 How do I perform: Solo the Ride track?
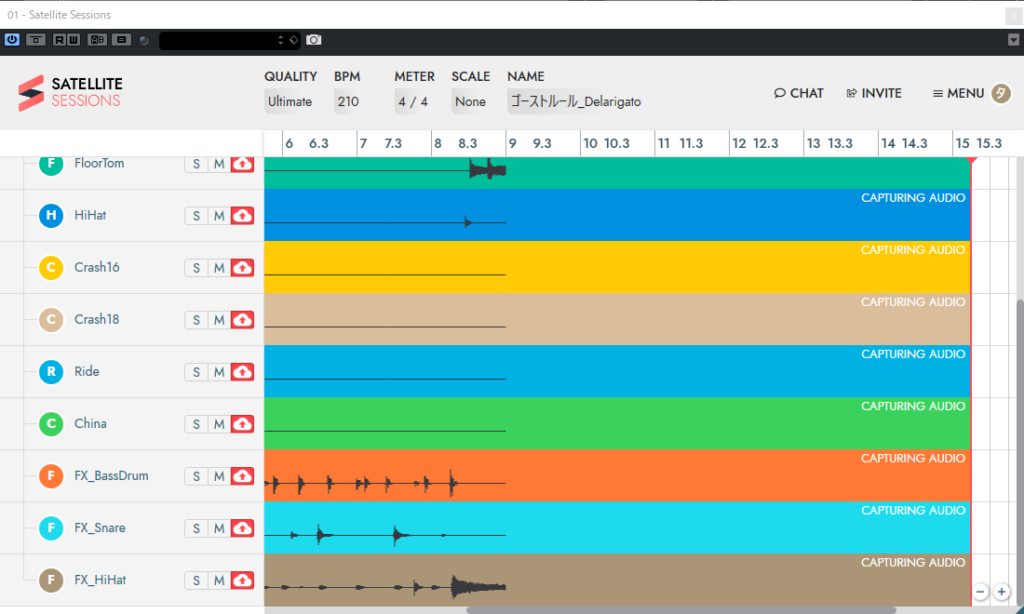196,372
